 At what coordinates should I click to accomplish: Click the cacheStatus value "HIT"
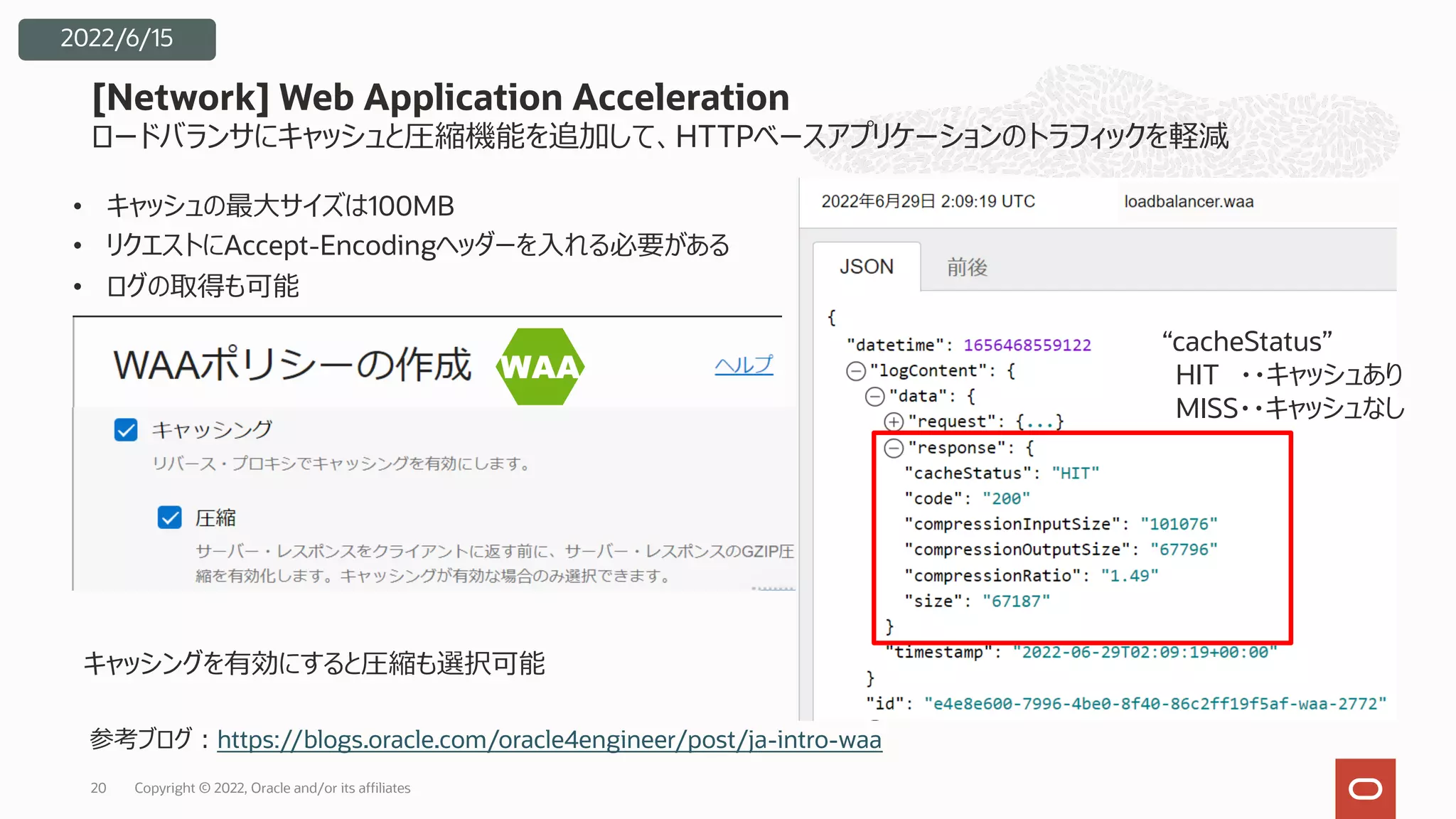(x=1076, y=473)
